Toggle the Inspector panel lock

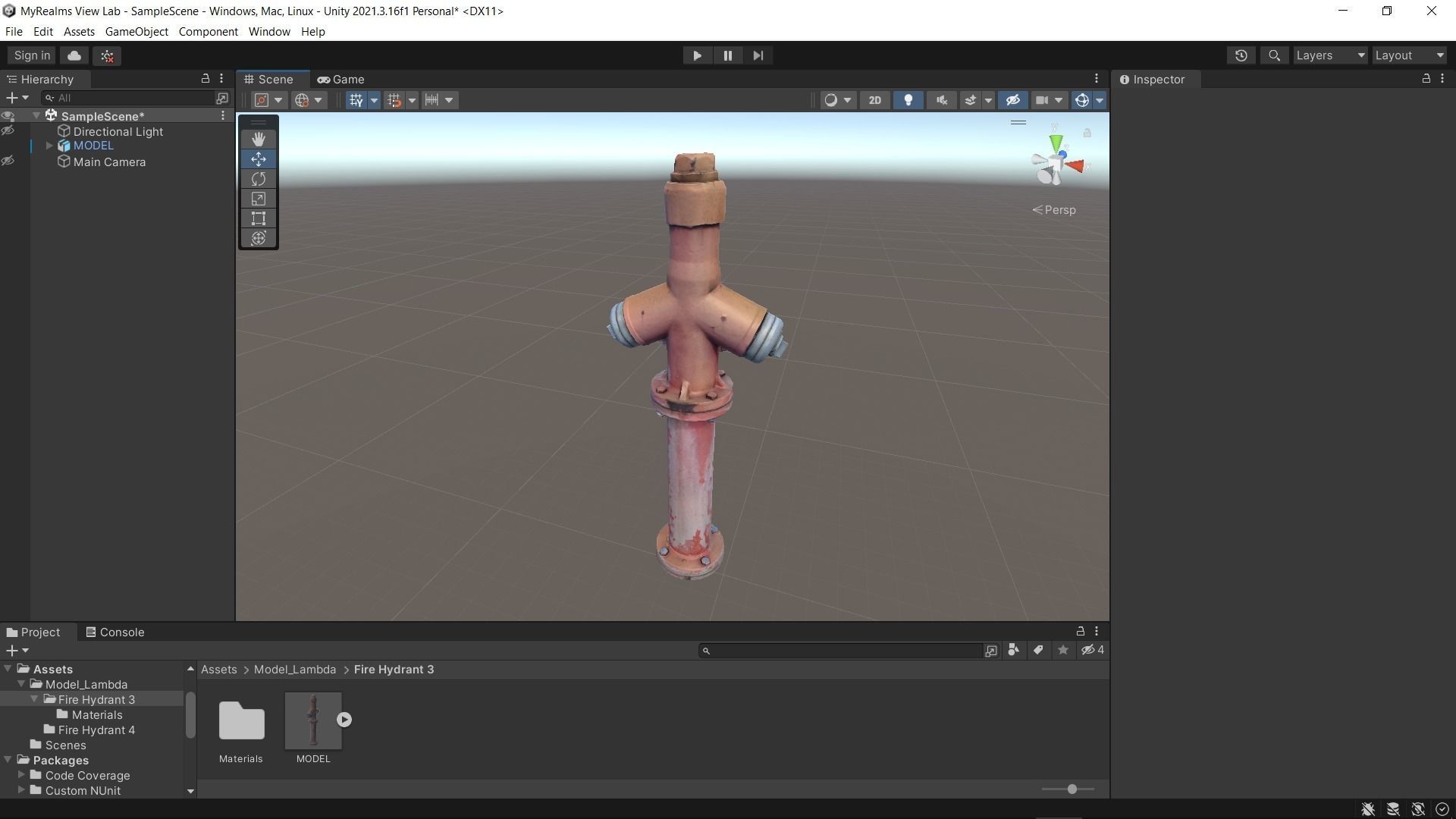(1426, 79)
